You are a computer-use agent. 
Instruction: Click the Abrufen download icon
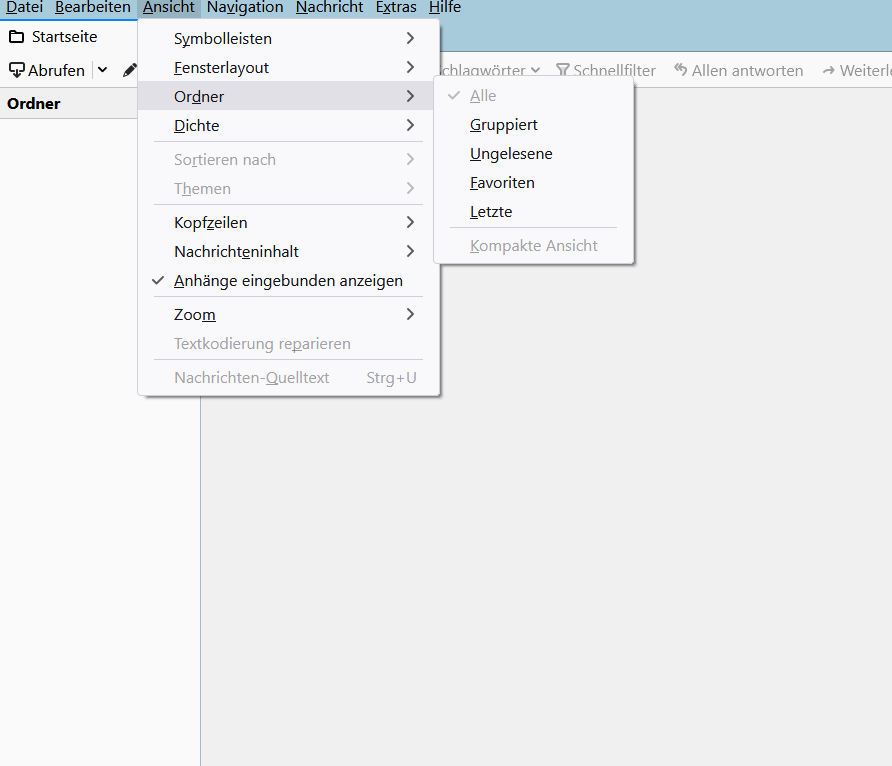tap(16, 70)
